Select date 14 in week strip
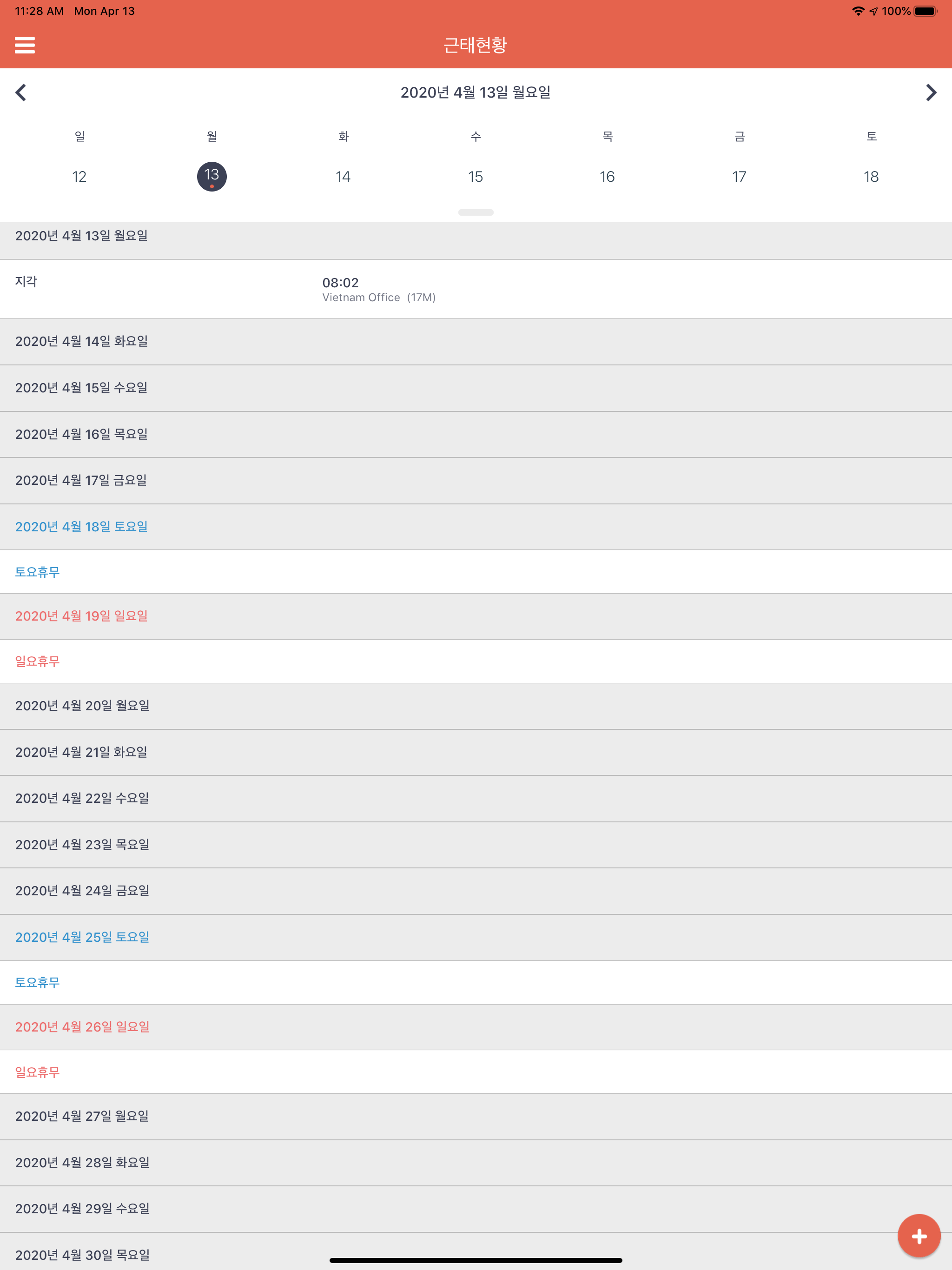Screen dimensions: 952x1270 344,176
